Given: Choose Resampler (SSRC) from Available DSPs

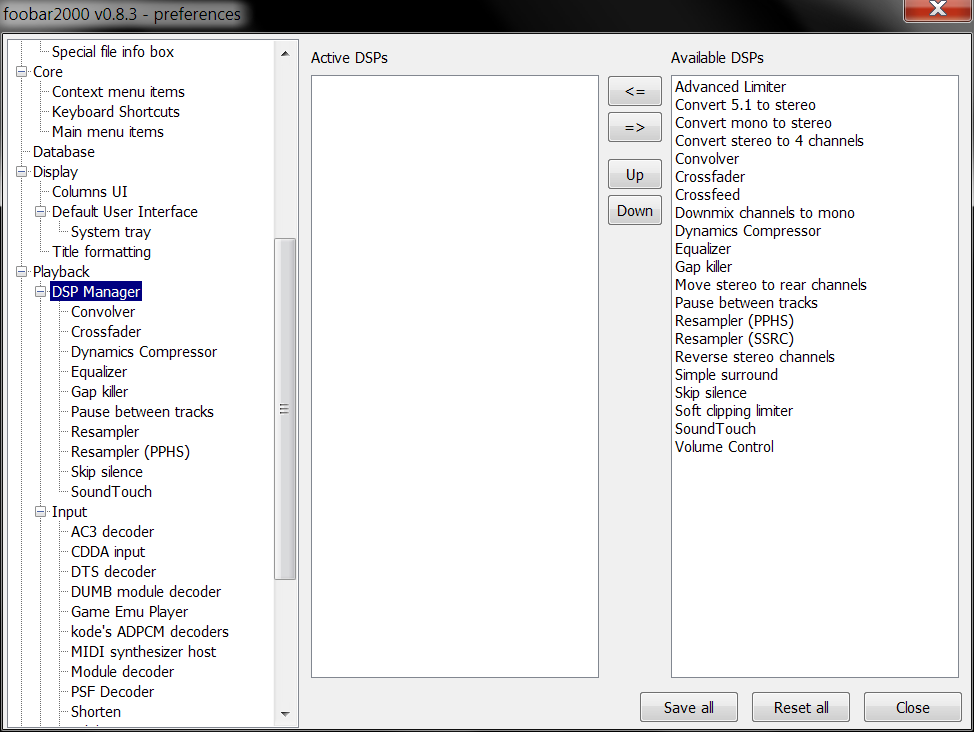Looking at the screenshot, I should [734, 339].
